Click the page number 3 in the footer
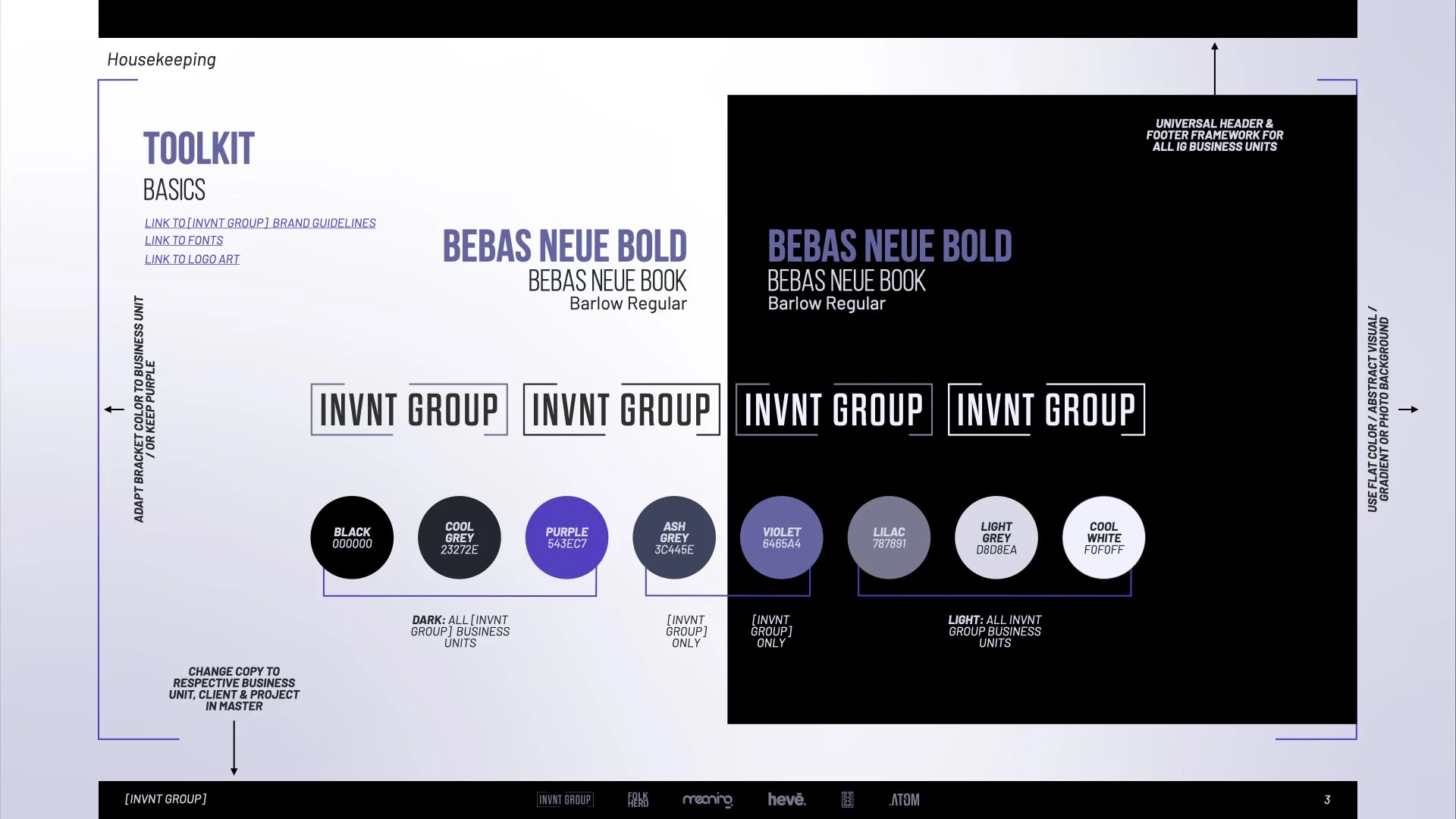This screenshot has width=1456, height=819. coord(1327,799)
